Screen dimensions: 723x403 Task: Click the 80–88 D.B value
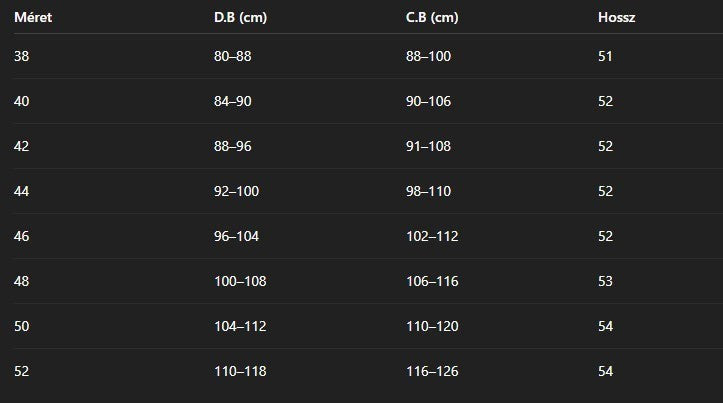pyautogui.click(x=233, y=56)
